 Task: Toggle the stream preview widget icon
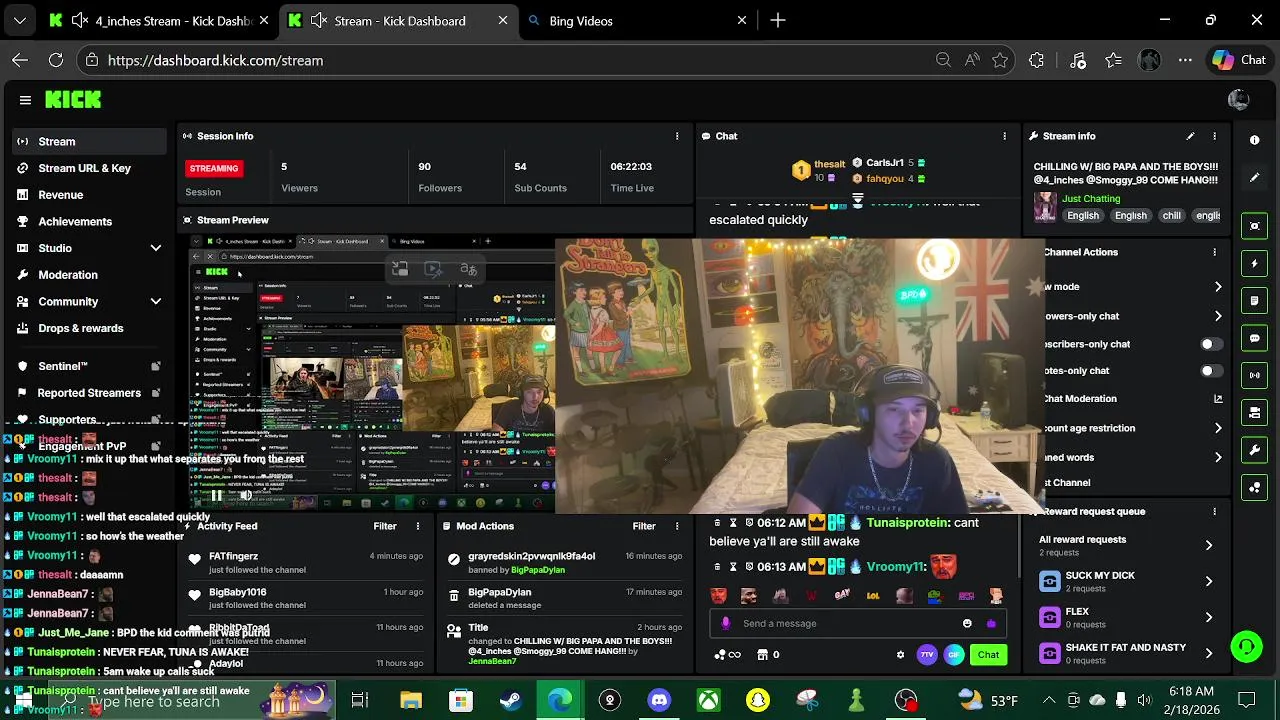click(x=1255, y=226)
